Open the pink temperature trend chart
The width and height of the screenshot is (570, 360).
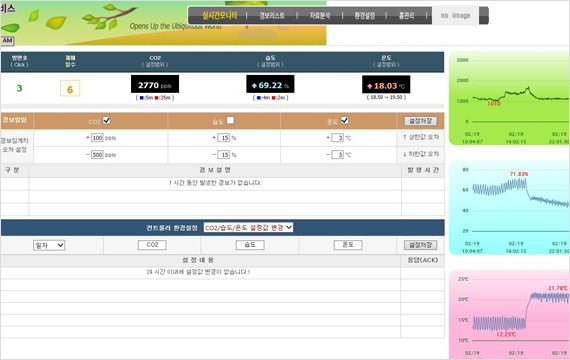509,315
